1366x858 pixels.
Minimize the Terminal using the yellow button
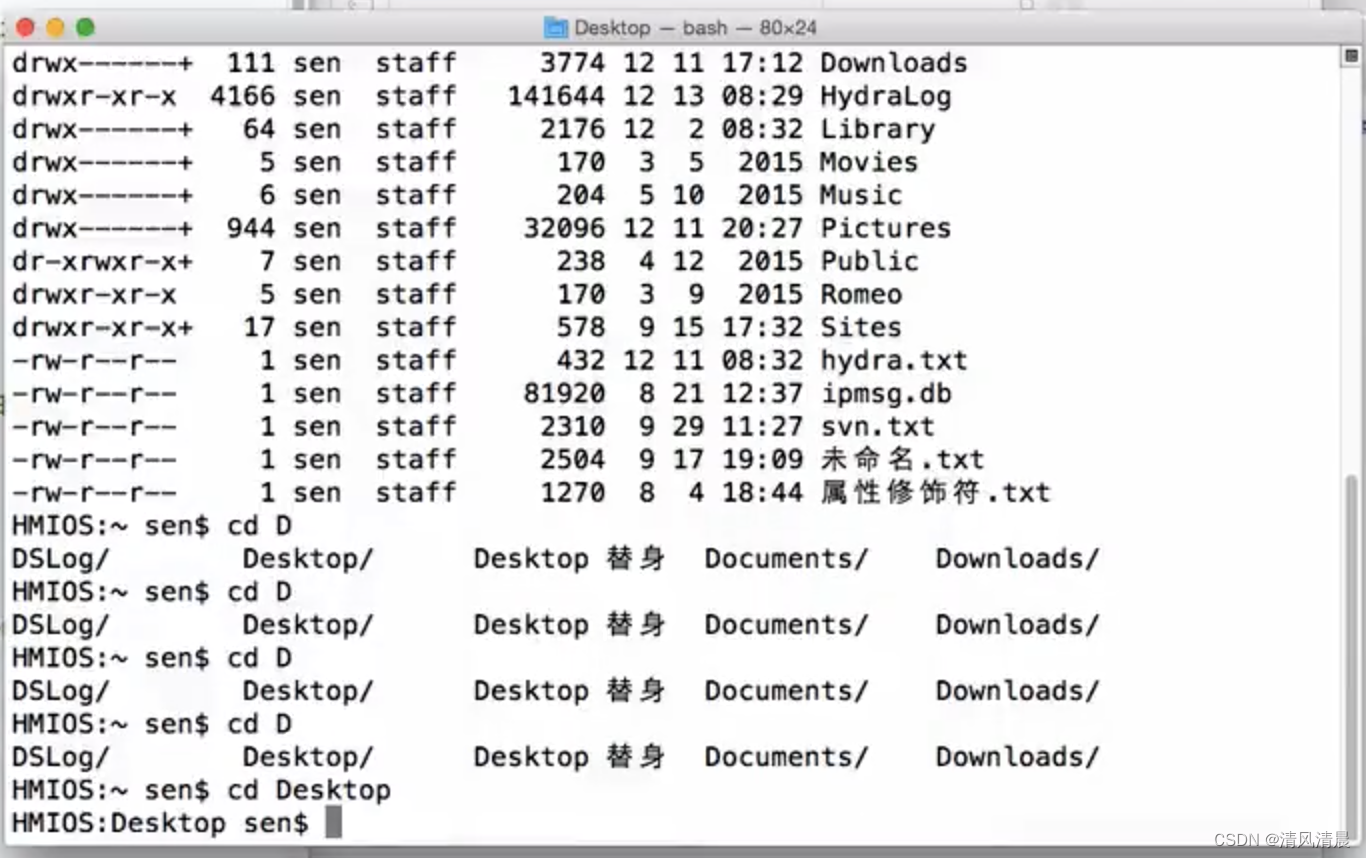(x=56, y=27)
